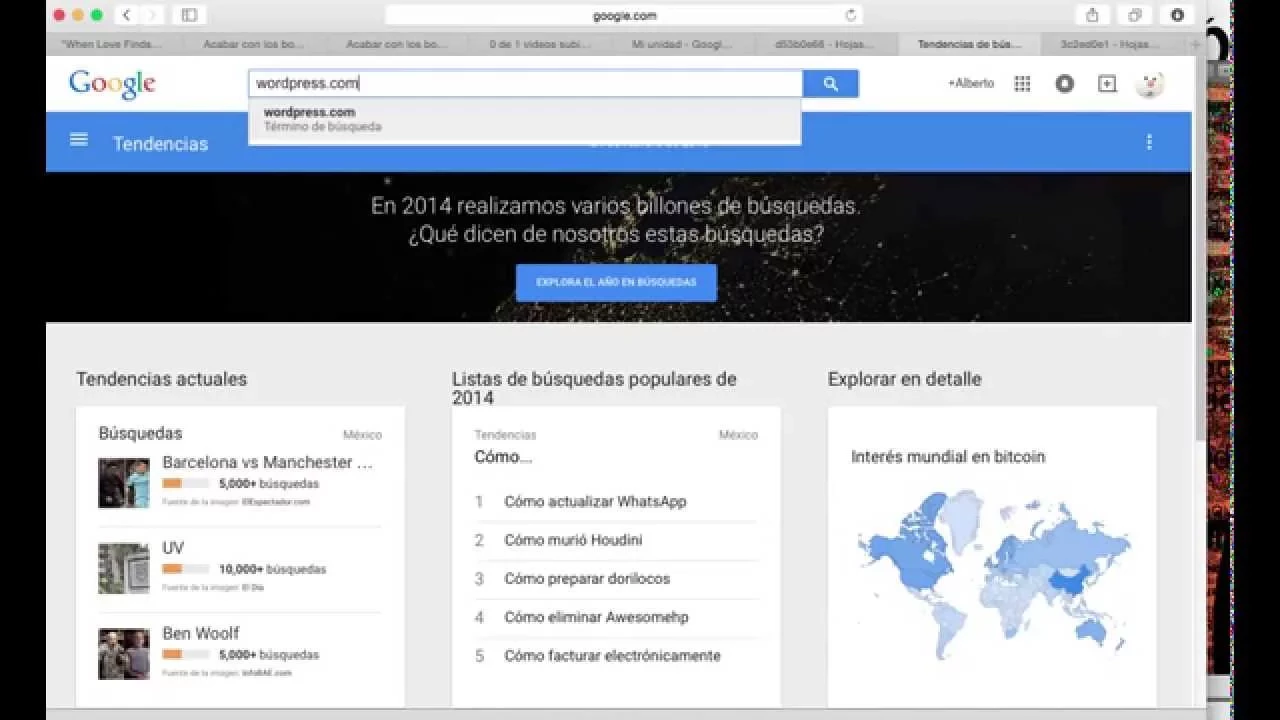This screenshot has height=720, width=1280.
Task: Click the wordpress.com search input field
Action: (526, 84)
